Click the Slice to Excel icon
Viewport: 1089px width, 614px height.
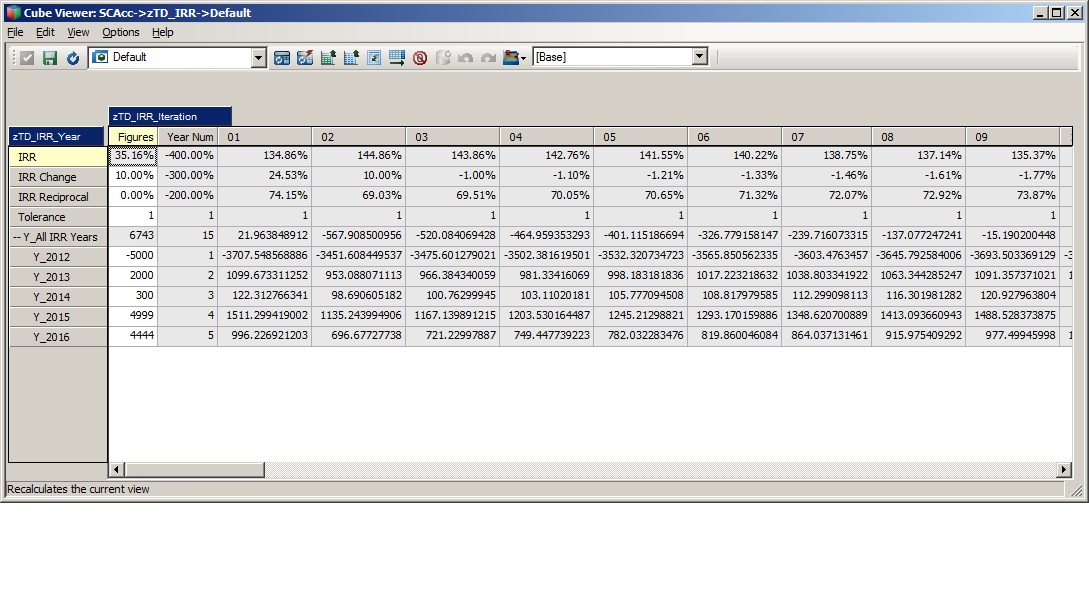pyautogui.click(x=328, y=58)
